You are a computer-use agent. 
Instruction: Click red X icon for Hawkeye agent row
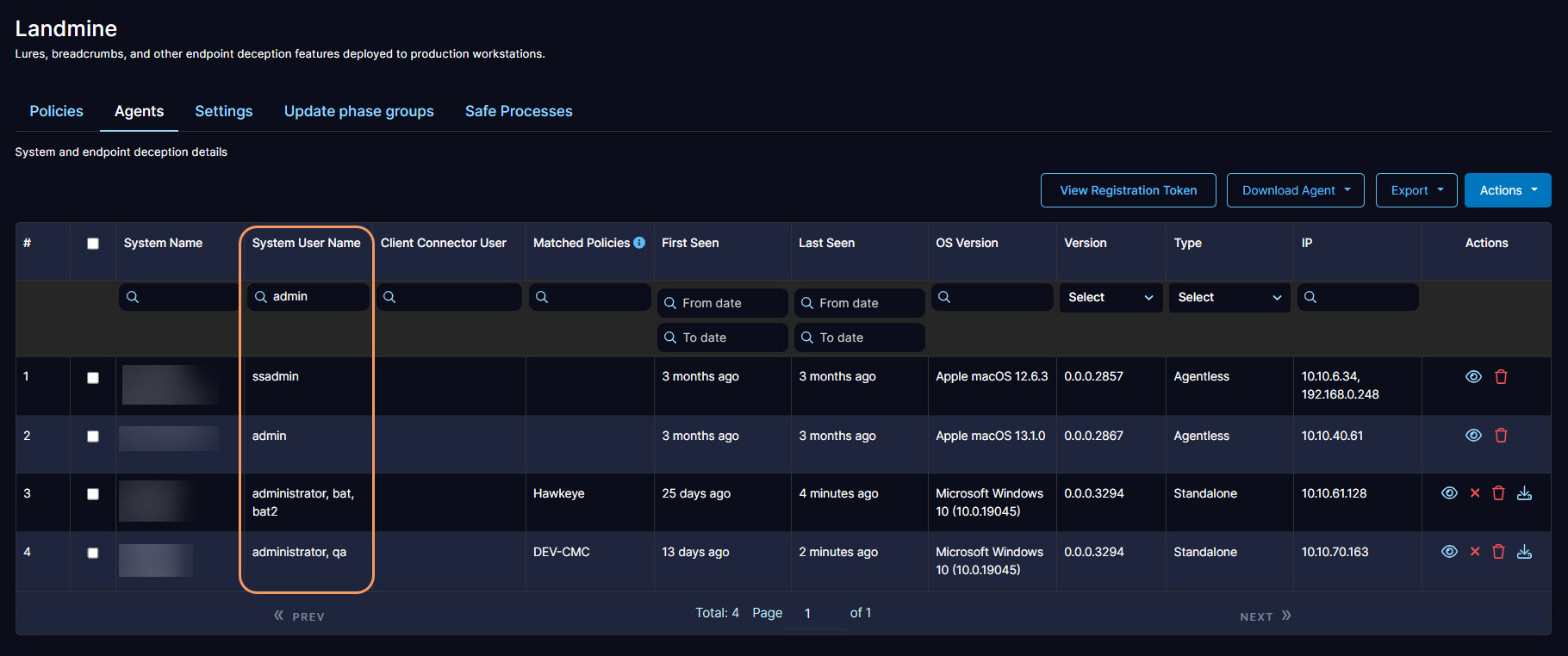(1475, 493)
